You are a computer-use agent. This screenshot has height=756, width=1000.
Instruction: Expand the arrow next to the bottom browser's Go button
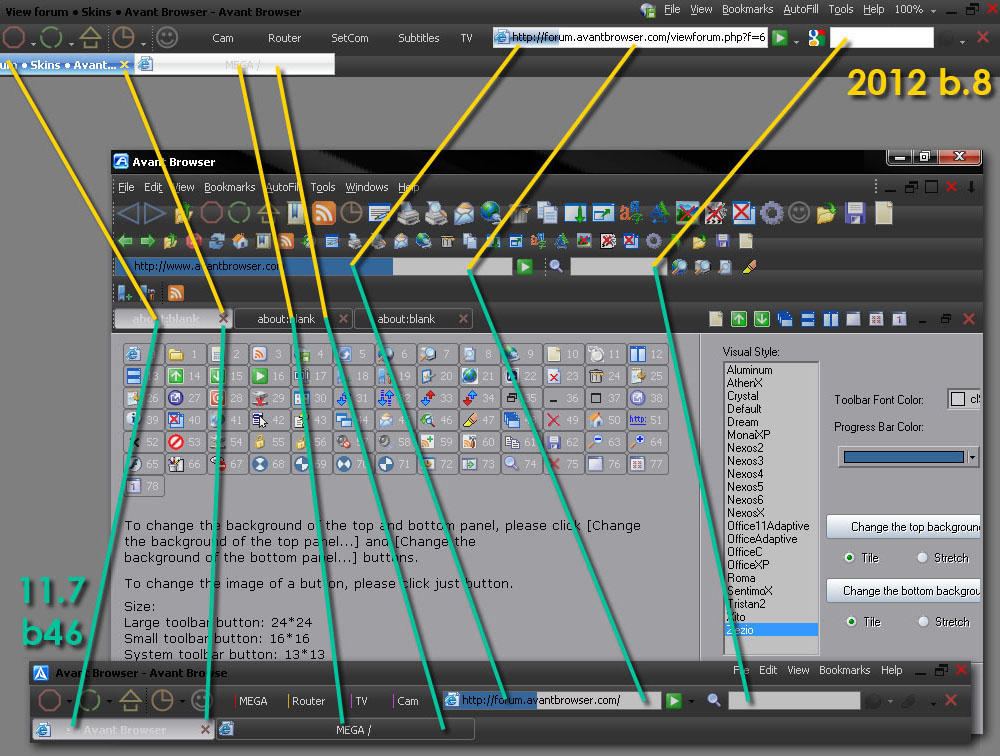coord(691,702)
